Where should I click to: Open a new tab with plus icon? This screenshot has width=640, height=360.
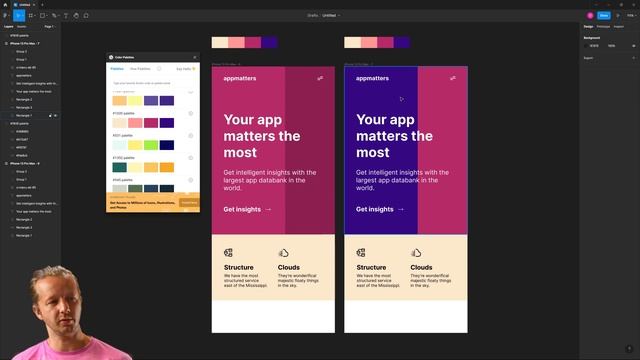42,5
